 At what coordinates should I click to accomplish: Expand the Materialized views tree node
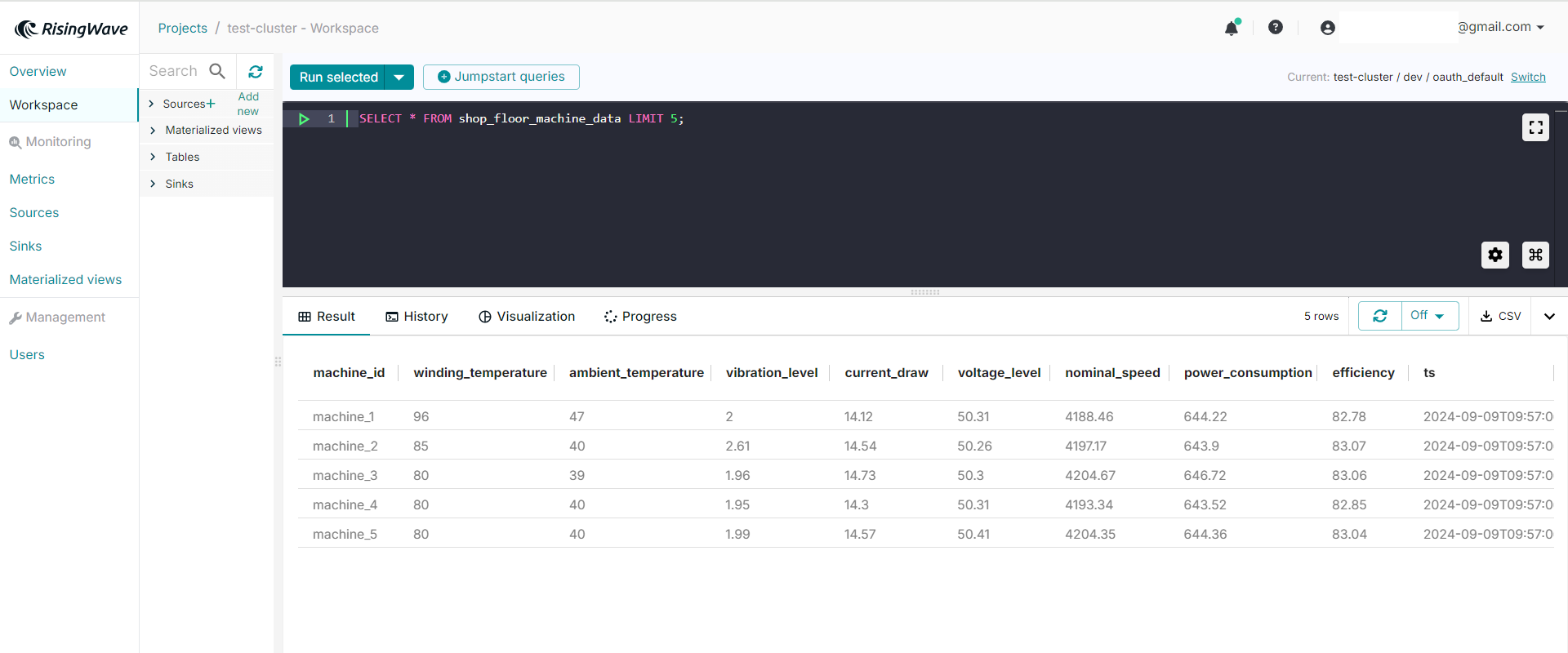tap(153, 131)
